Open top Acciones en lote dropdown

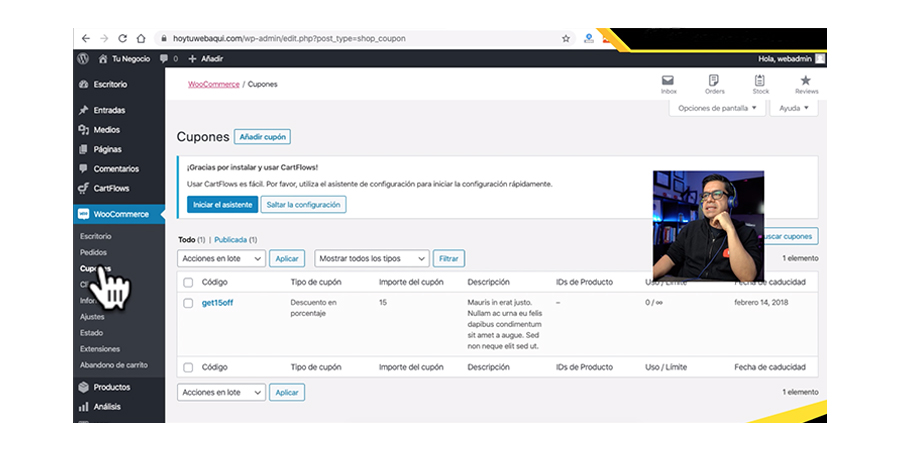point(222,258)
